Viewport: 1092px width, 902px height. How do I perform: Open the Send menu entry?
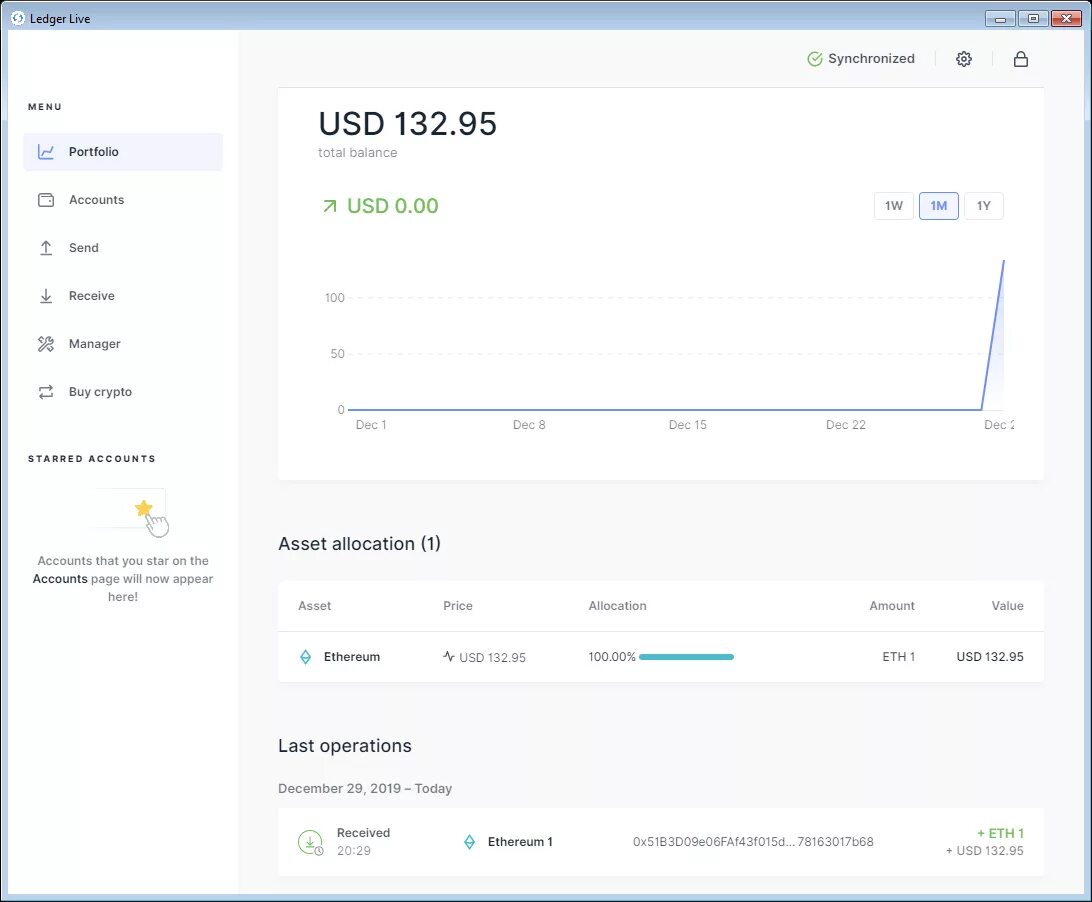point(123,248)
